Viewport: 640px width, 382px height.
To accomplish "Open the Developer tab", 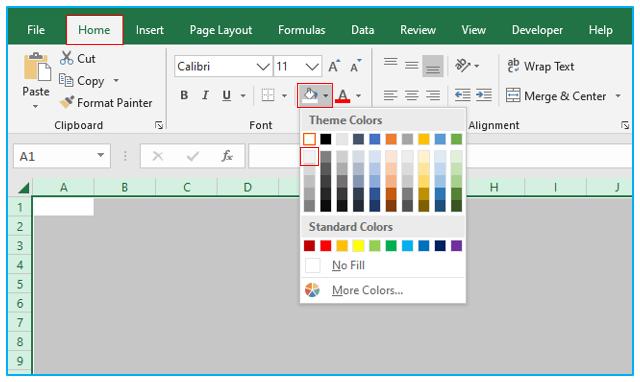I will pyautogui.click(x=537, y=30).
